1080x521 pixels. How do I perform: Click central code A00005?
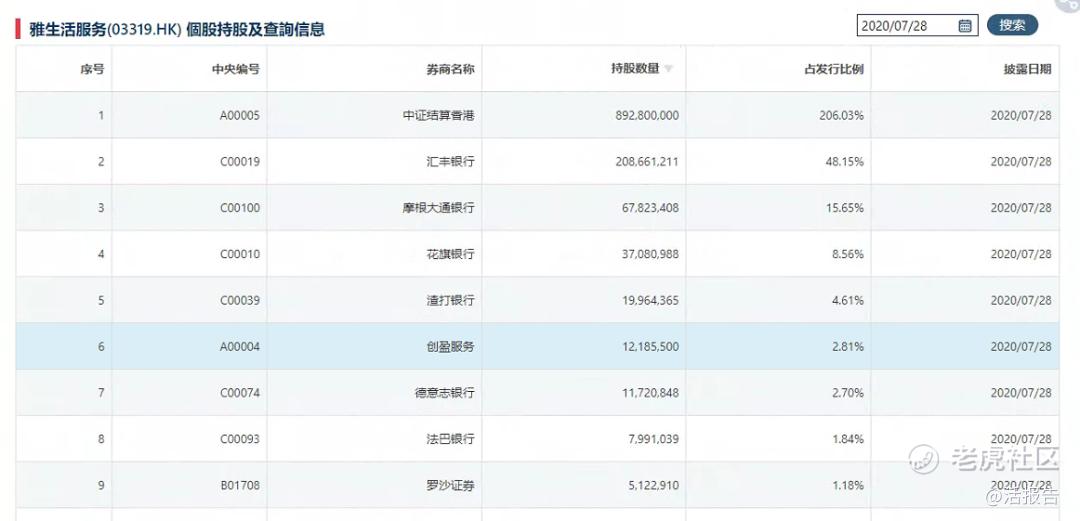(240, 115)
